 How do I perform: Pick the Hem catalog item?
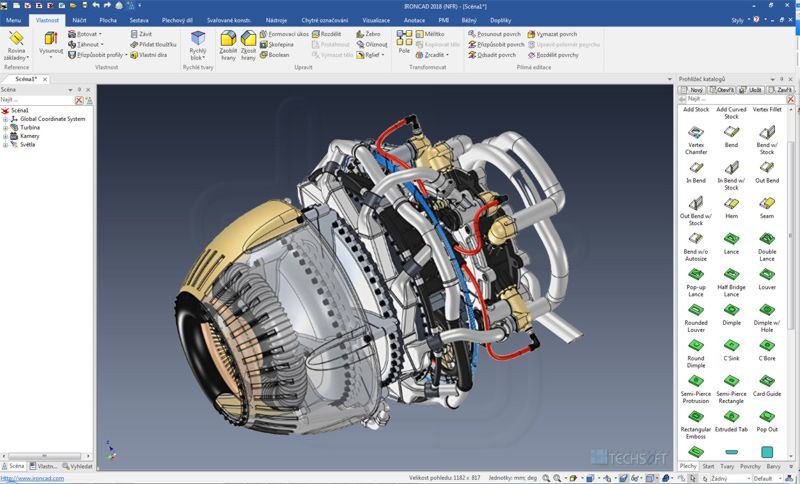pyautogui.click(x=731, y=208)
